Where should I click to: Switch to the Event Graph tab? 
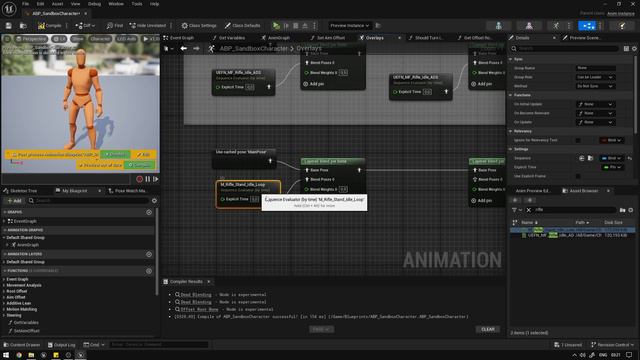click(182, 38)
